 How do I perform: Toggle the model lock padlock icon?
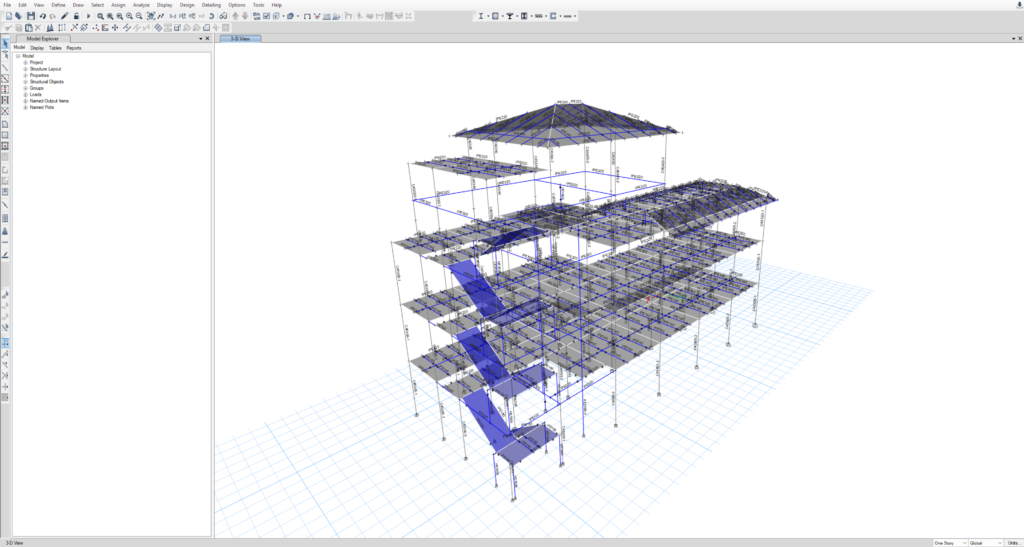pyautogui.click(x=76, y=16)
